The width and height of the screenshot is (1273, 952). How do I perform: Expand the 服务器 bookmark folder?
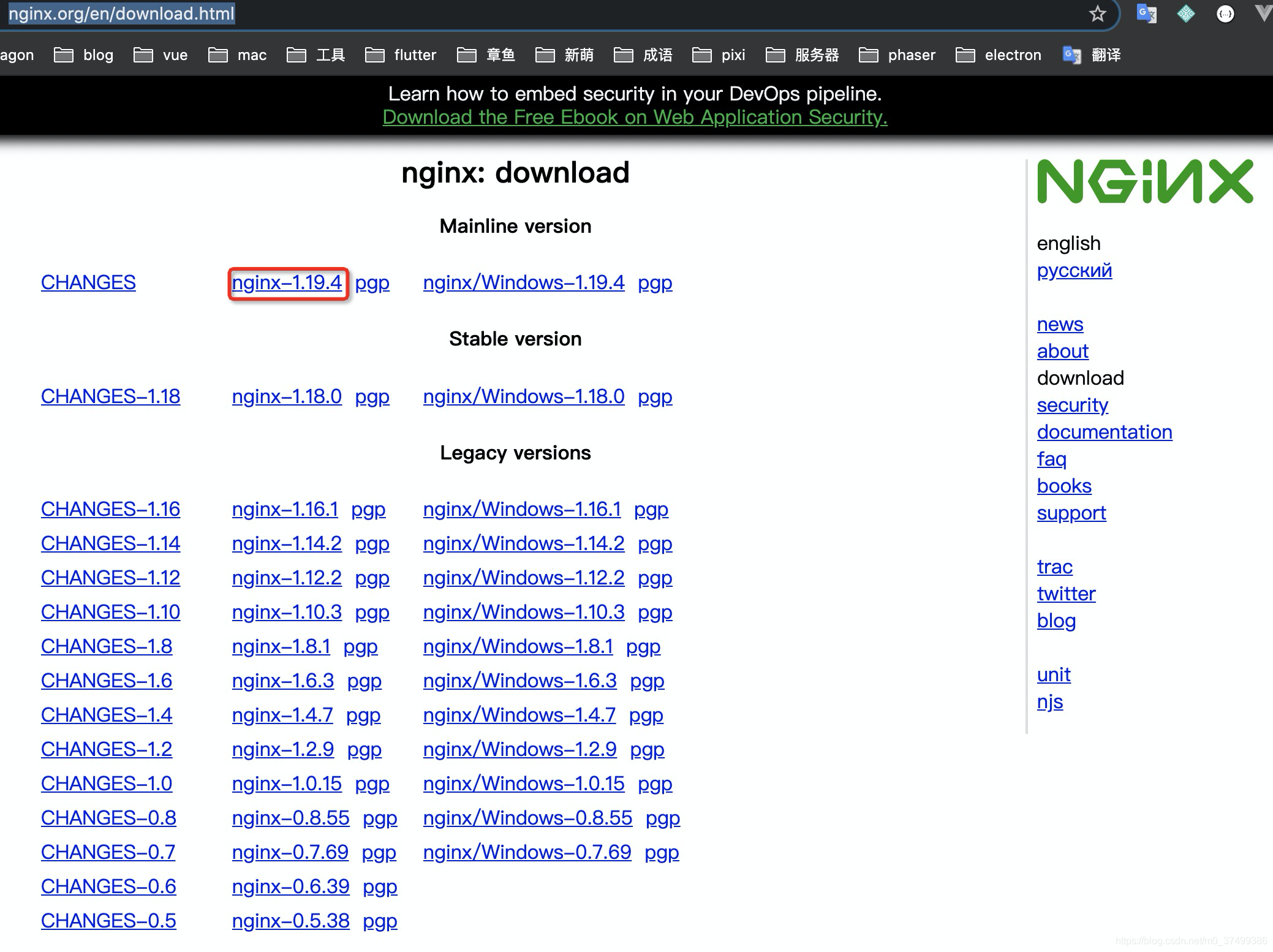[803, 55]
